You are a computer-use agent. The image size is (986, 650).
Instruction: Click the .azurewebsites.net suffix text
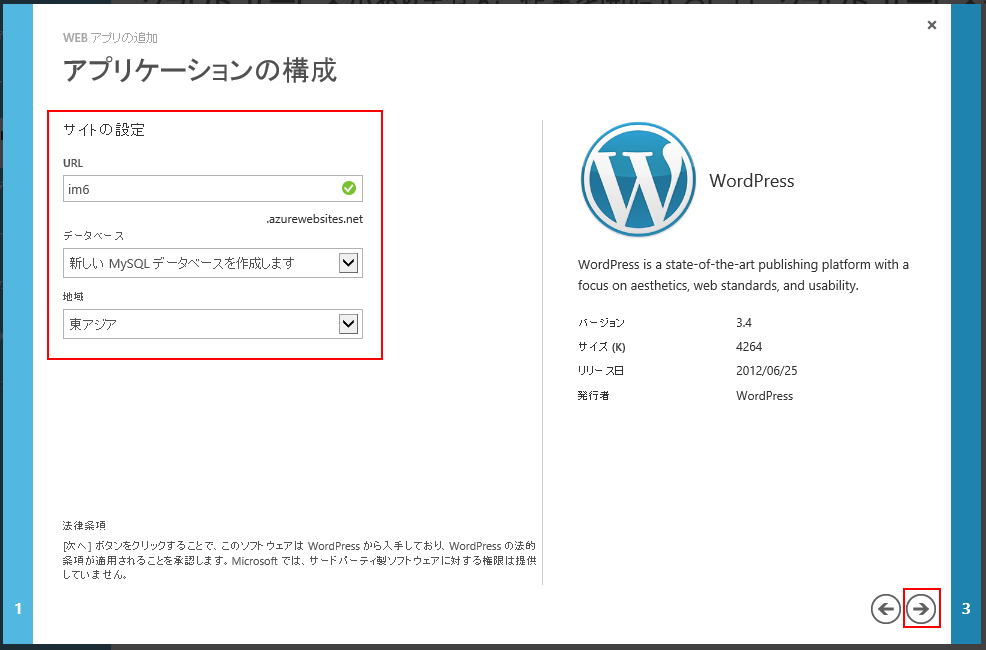point(314,219)
